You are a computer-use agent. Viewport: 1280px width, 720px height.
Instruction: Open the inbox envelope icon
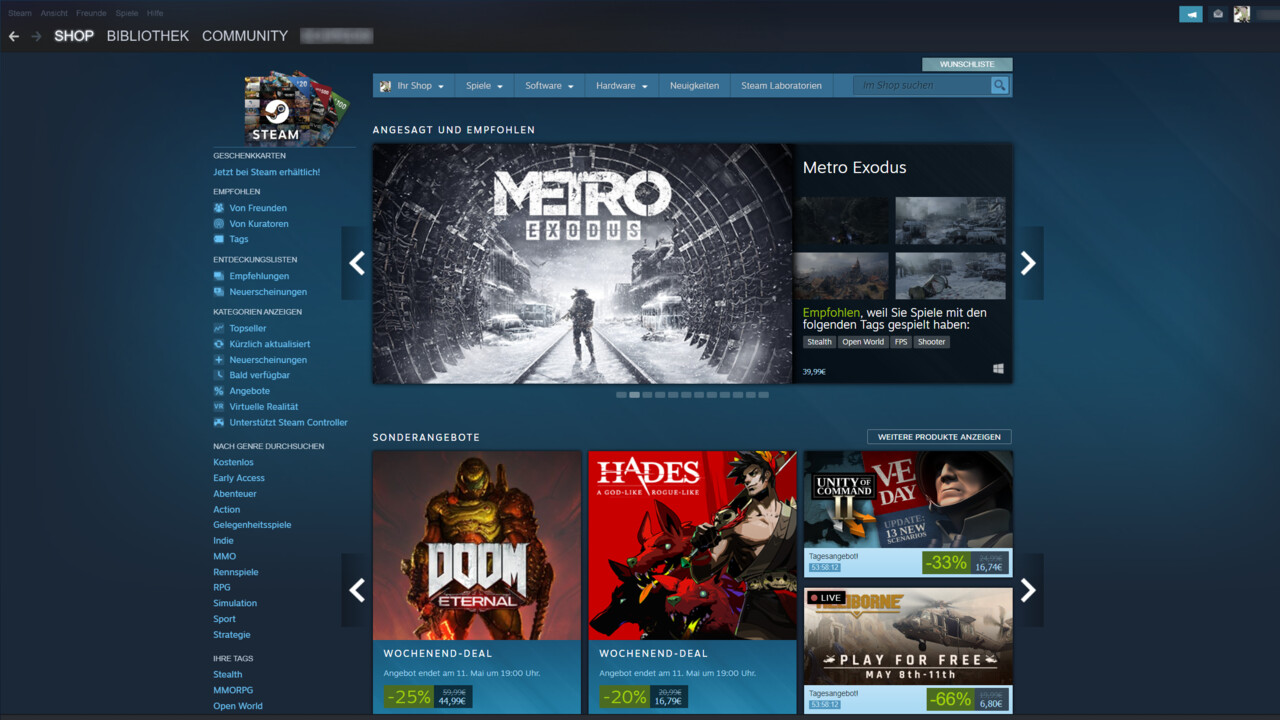[x=1217, y=14]
